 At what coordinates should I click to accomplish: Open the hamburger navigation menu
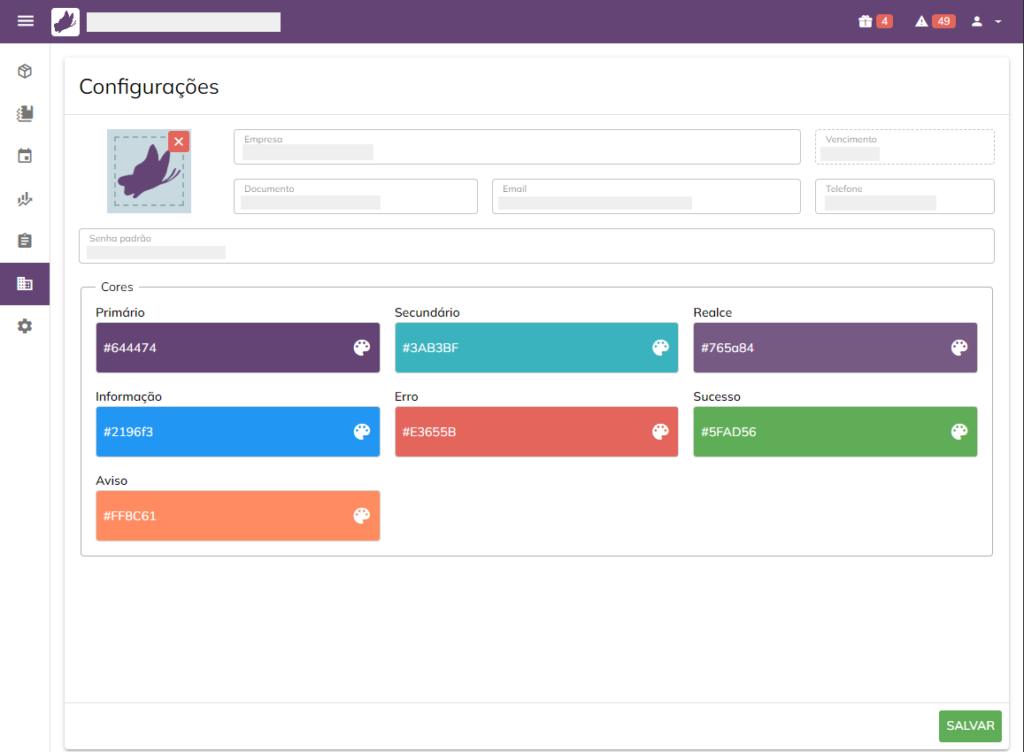(25, 21)
